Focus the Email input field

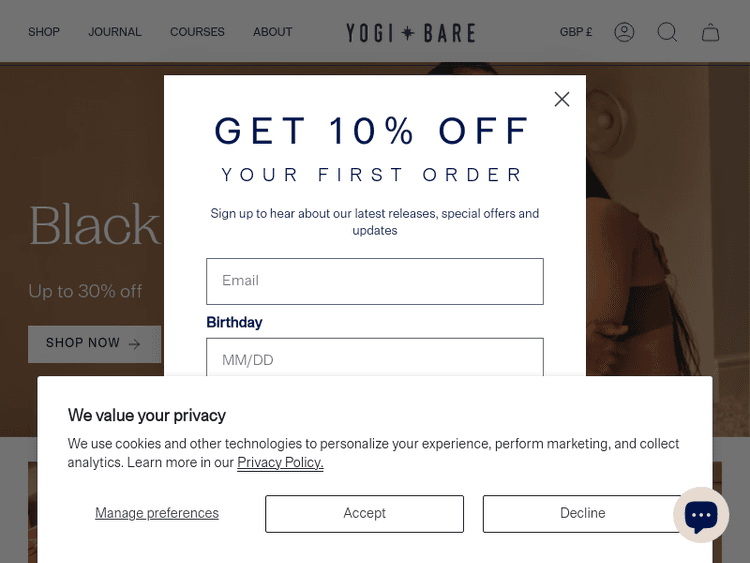coord(375,281)
